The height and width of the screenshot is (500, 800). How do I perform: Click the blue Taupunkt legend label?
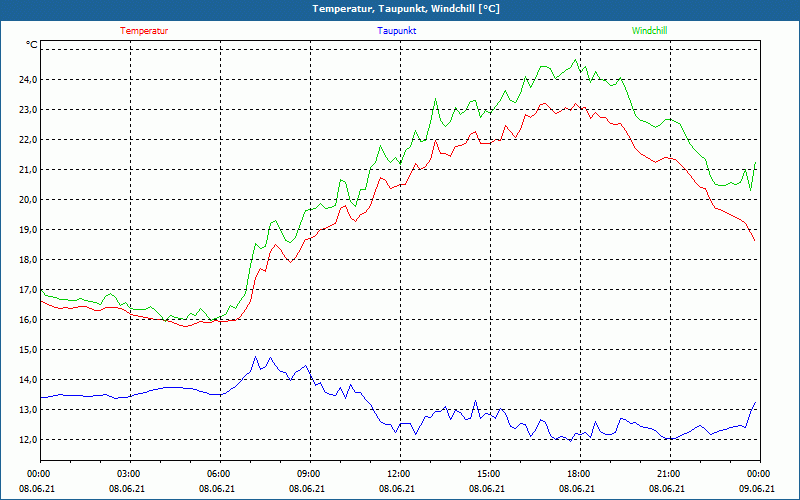coord(396,31)
